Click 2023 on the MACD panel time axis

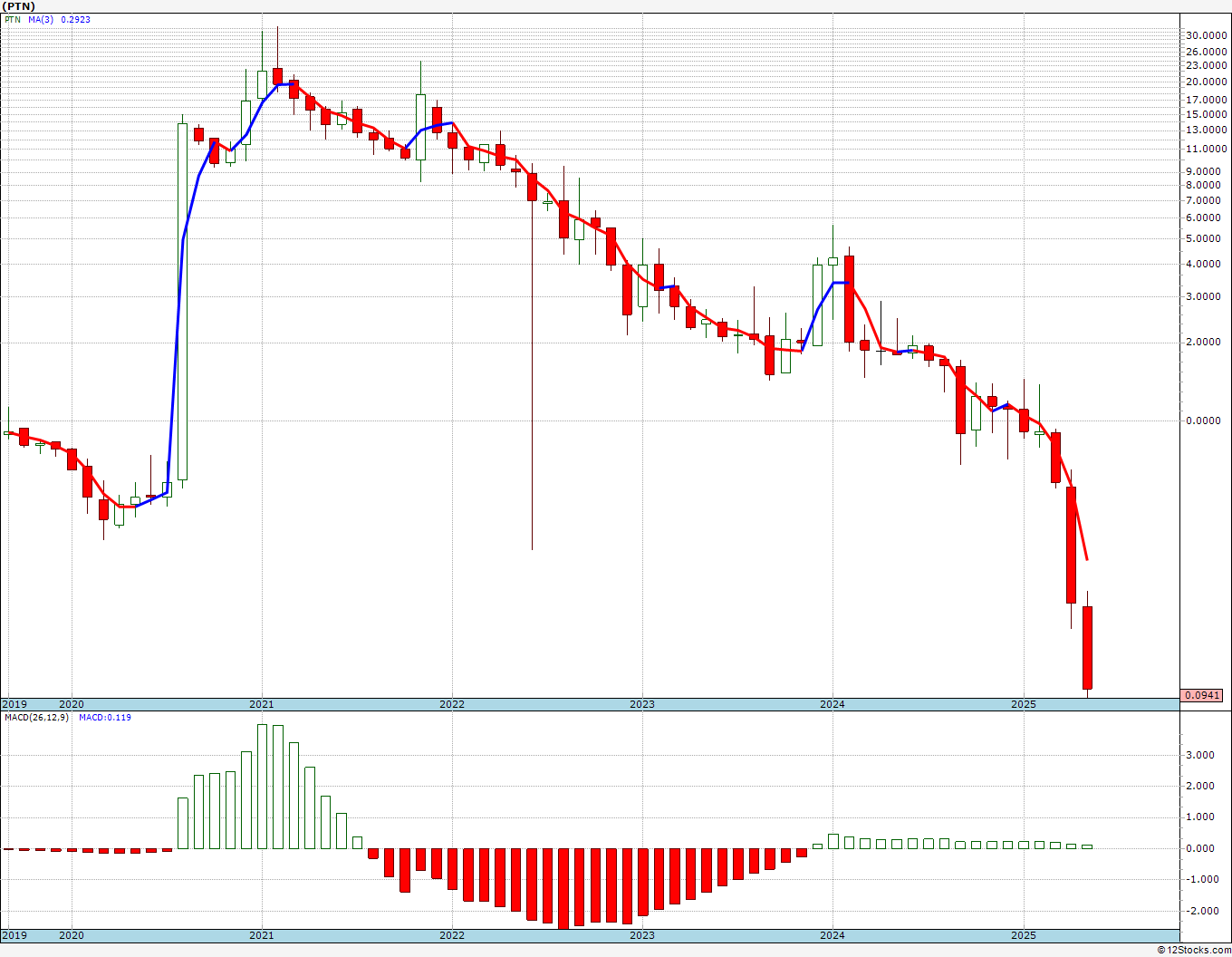pos(641,935)
